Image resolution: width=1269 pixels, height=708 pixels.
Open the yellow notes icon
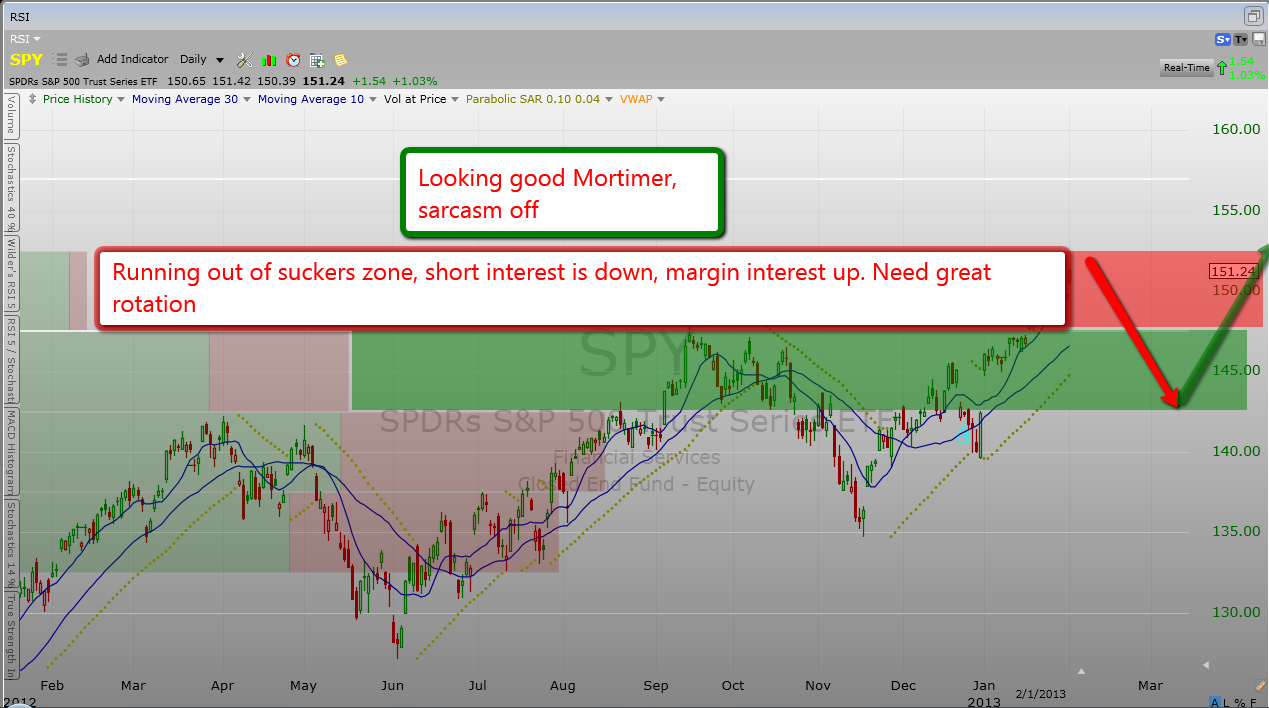coord(340,60)
